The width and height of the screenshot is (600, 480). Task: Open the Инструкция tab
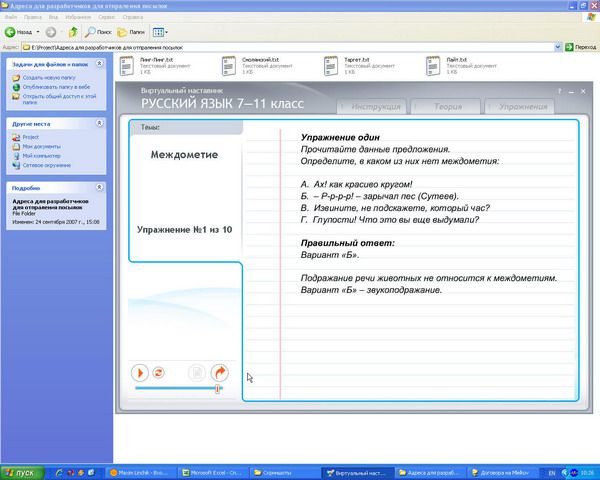(371, 105)
